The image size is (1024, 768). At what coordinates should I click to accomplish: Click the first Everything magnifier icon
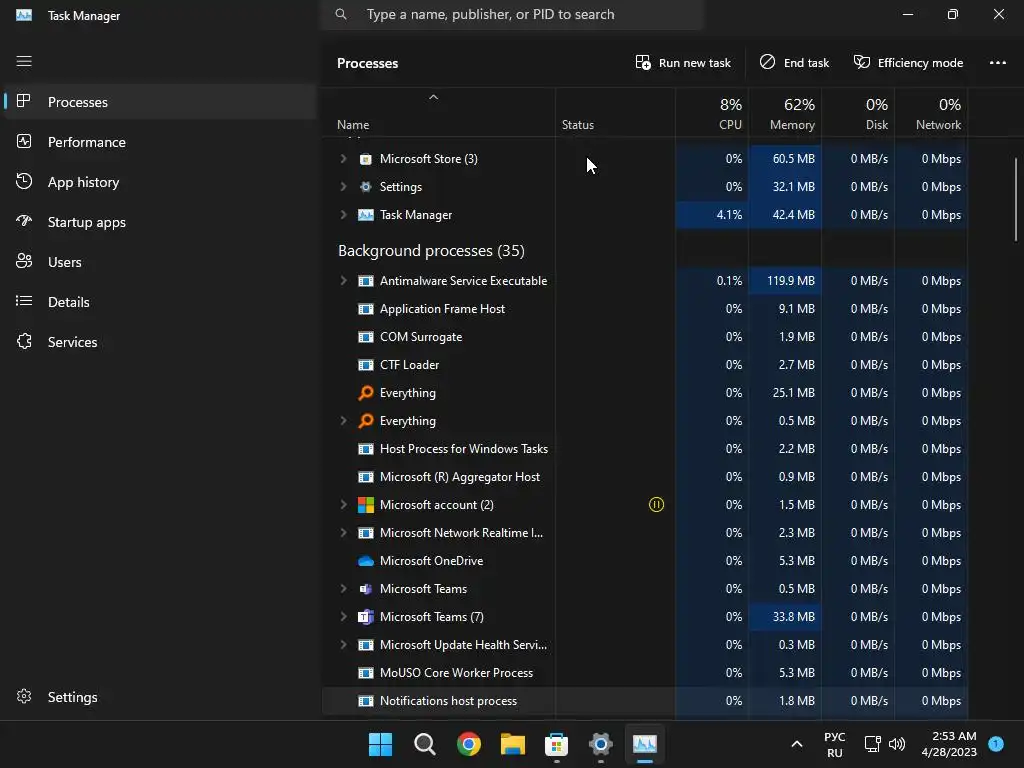[x=366, y=392]
